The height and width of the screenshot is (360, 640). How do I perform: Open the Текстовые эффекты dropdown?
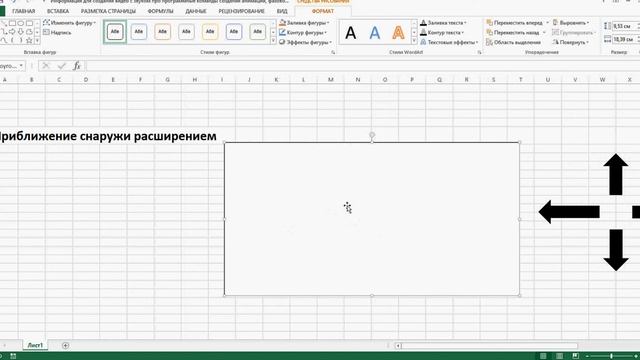(449, 42)
